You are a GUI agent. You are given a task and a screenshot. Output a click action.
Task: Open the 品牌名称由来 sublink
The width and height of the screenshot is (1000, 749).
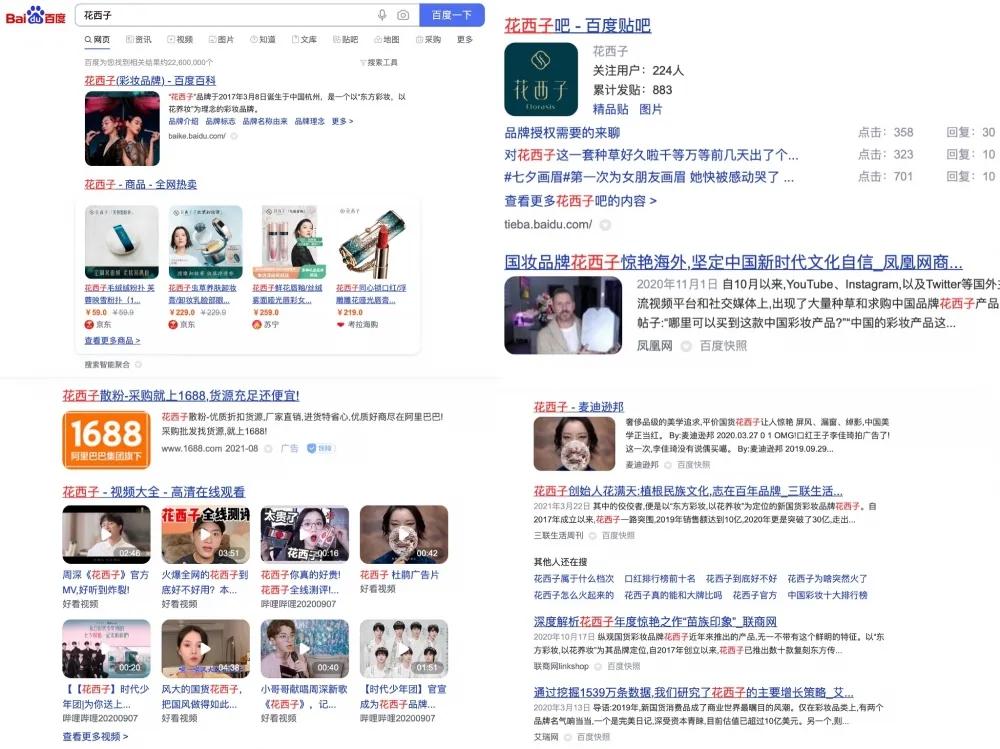265,121
